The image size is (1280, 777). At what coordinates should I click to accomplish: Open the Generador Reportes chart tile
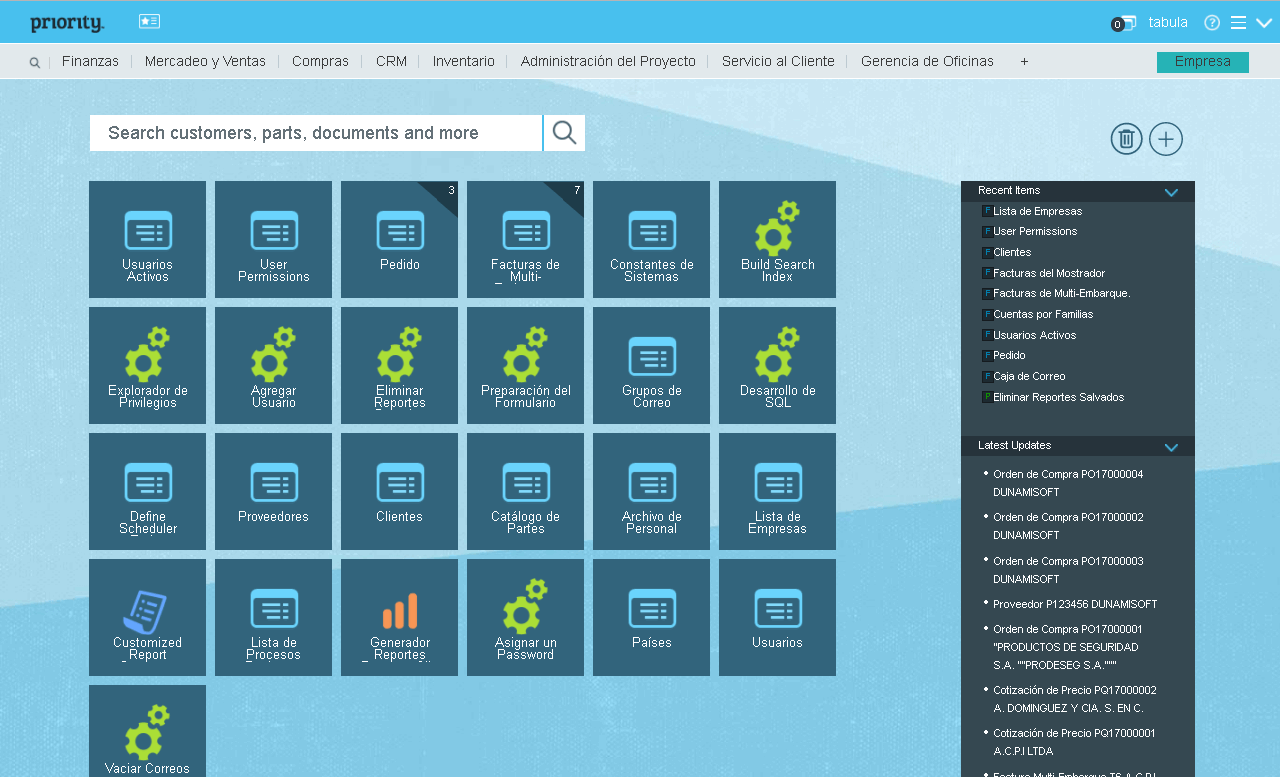click(x=399, y=618)
